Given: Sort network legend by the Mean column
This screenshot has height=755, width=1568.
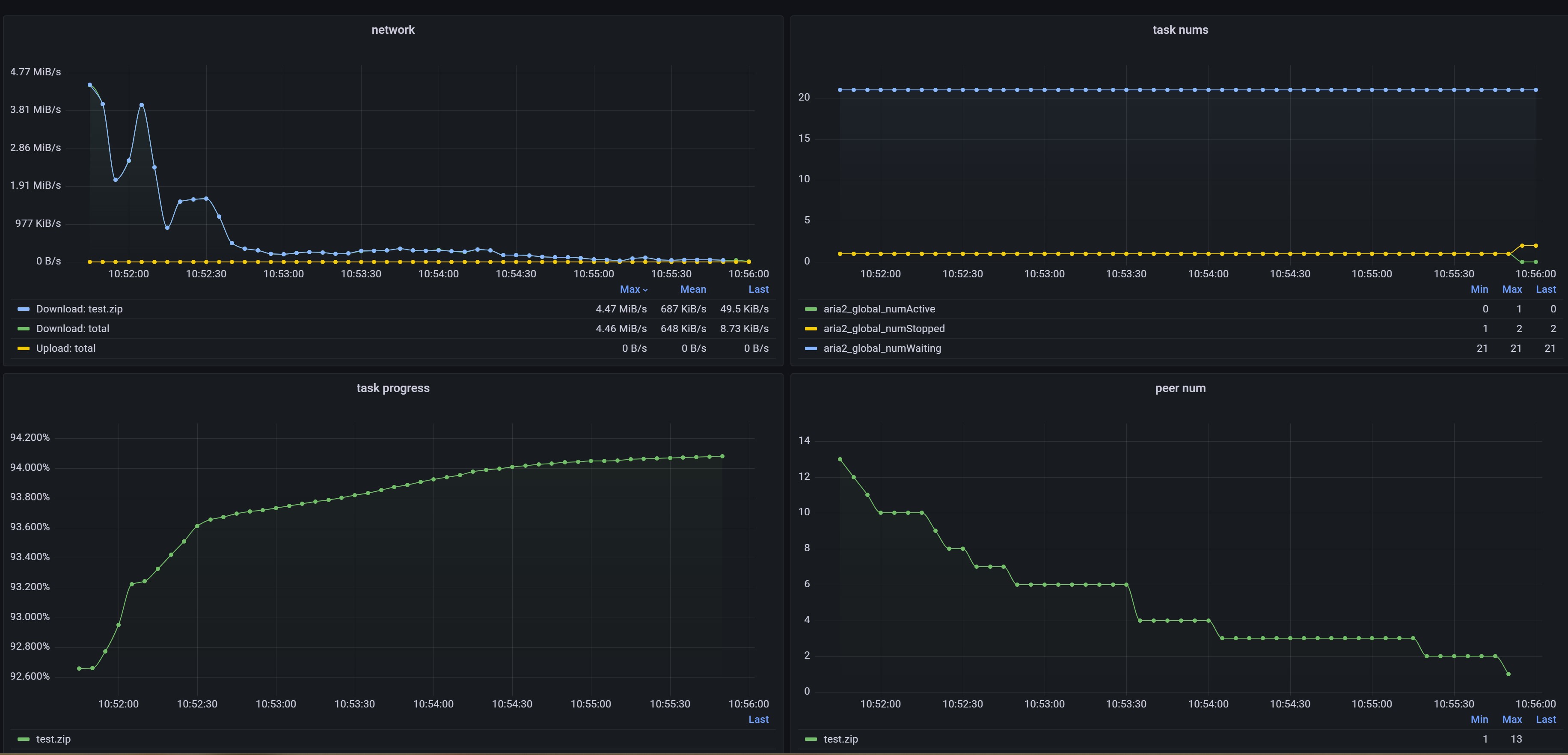Looking at the screenshot, I should pyautogui.click(x=693, y=289).
